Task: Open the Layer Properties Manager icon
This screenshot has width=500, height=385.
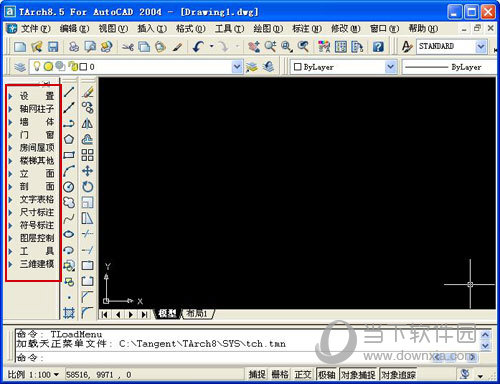Action: 20,67
